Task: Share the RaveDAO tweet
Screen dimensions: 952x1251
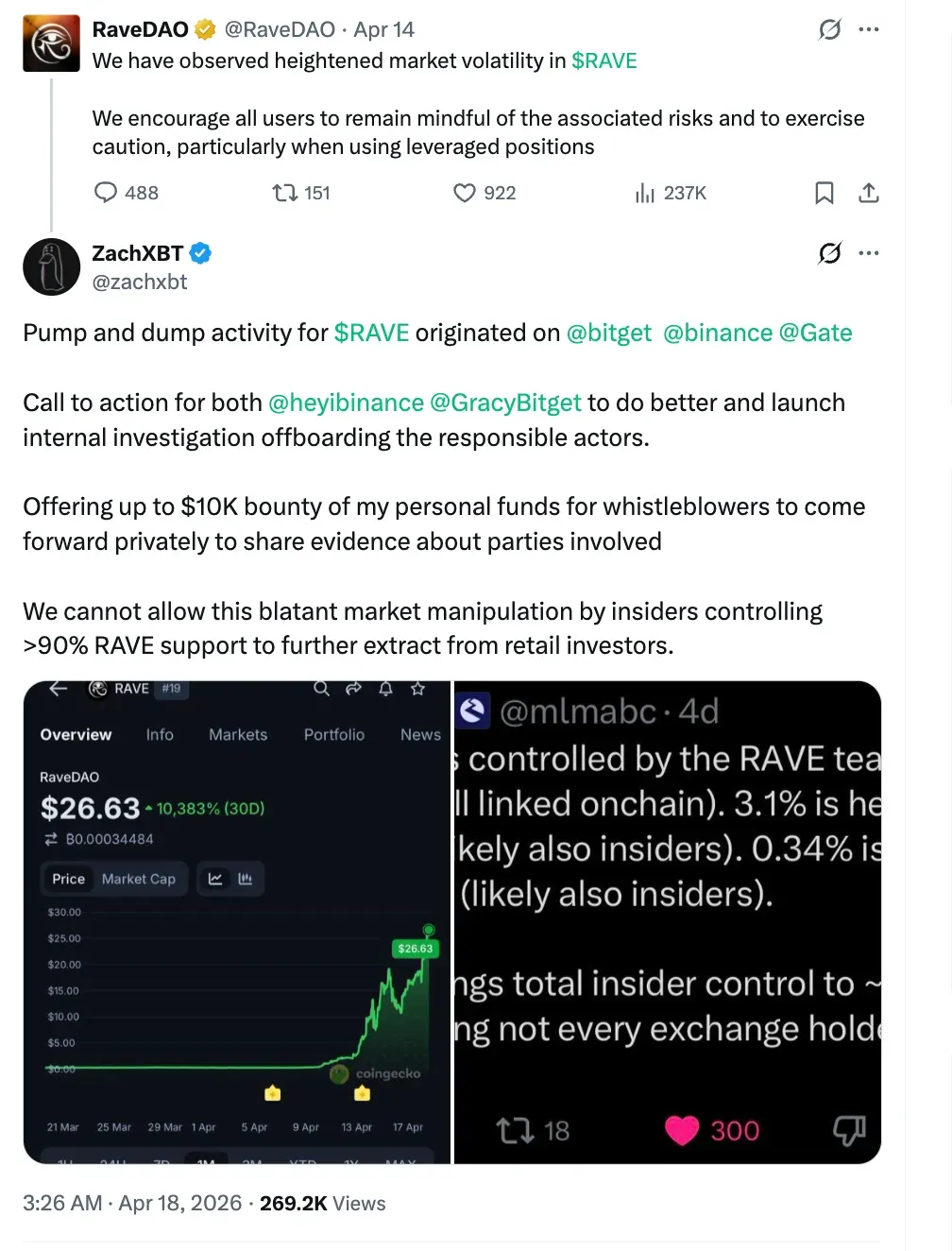Action: [x=869, y=193]
